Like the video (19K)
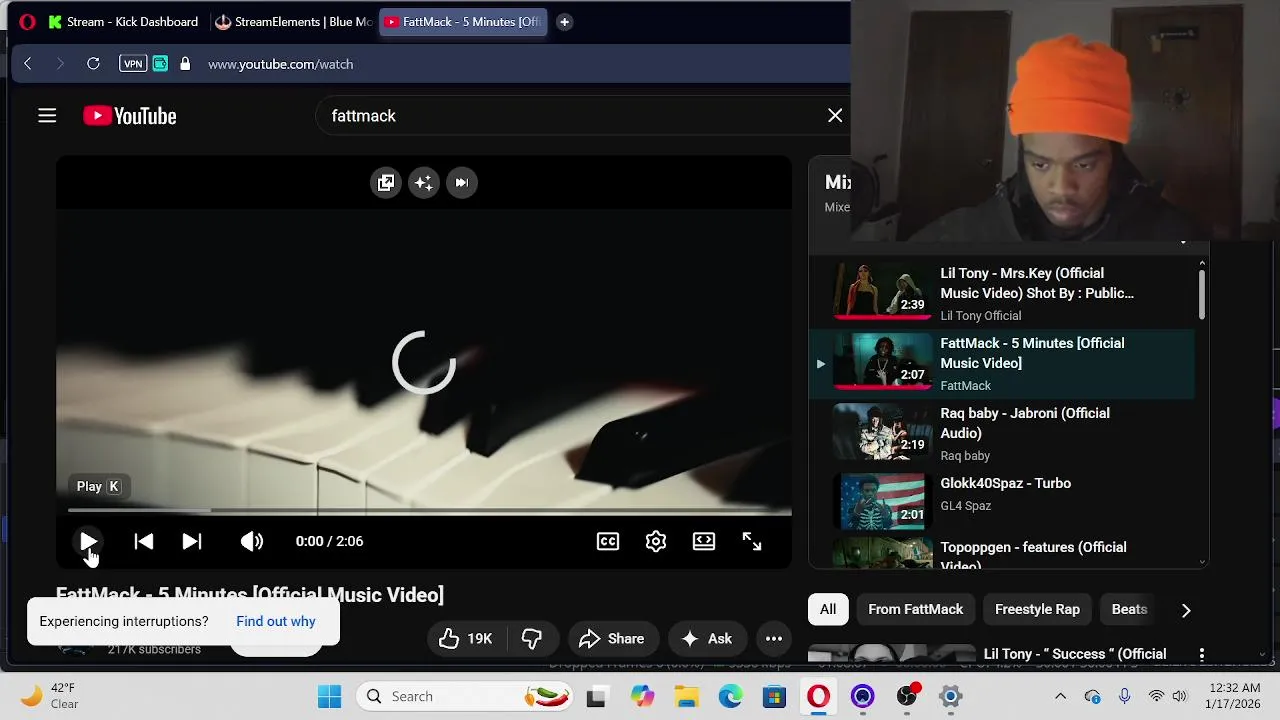Viewport: 1280px width, 720px height. (x=467, y=638)
